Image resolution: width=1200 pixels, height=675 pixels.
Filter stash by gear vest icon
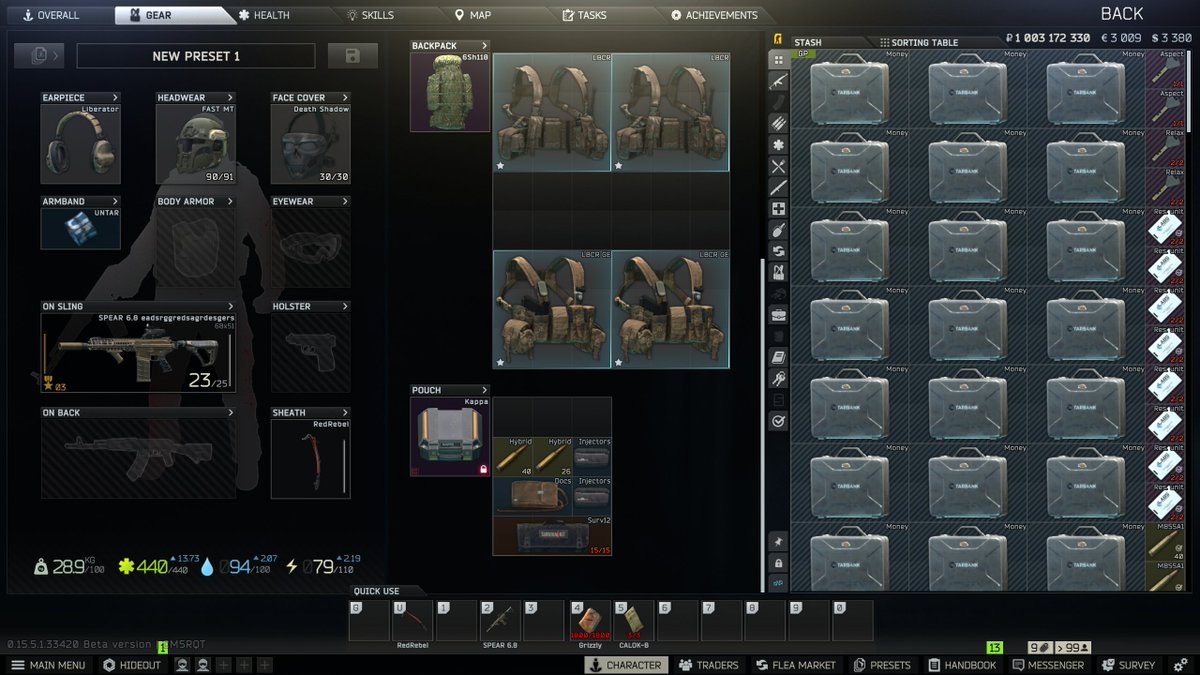(x=778, y=272)
